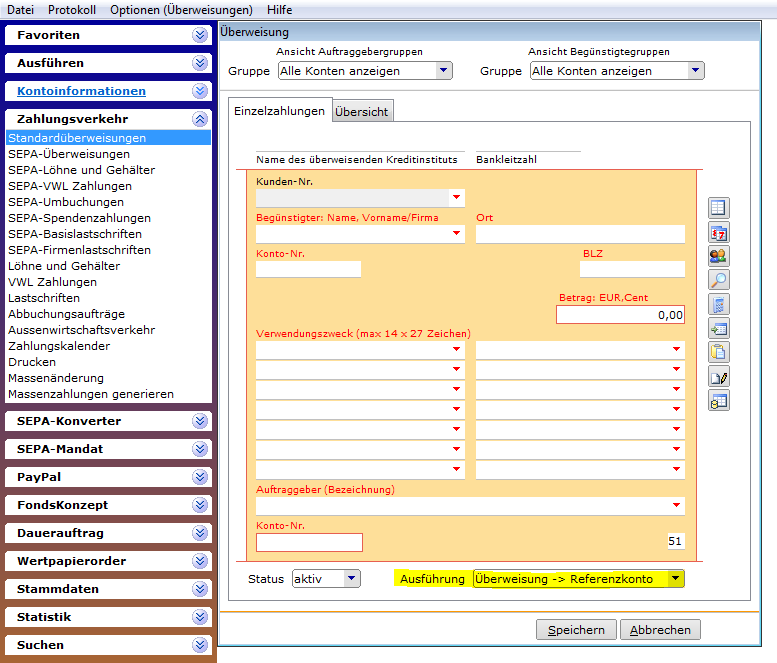Open the Kontoinformationen link
The height and width of the screenshot is (663, 777).
[x=81, y=91]
